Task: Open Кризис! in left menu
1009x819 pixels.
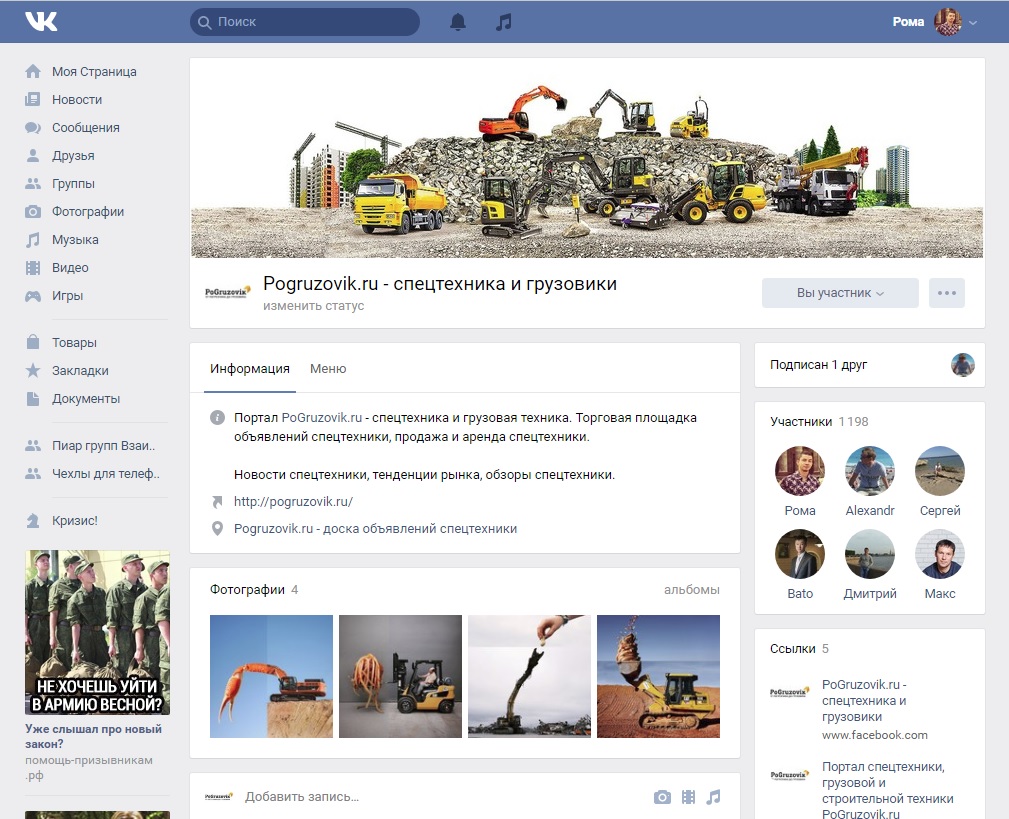Action: coord(75,520)
